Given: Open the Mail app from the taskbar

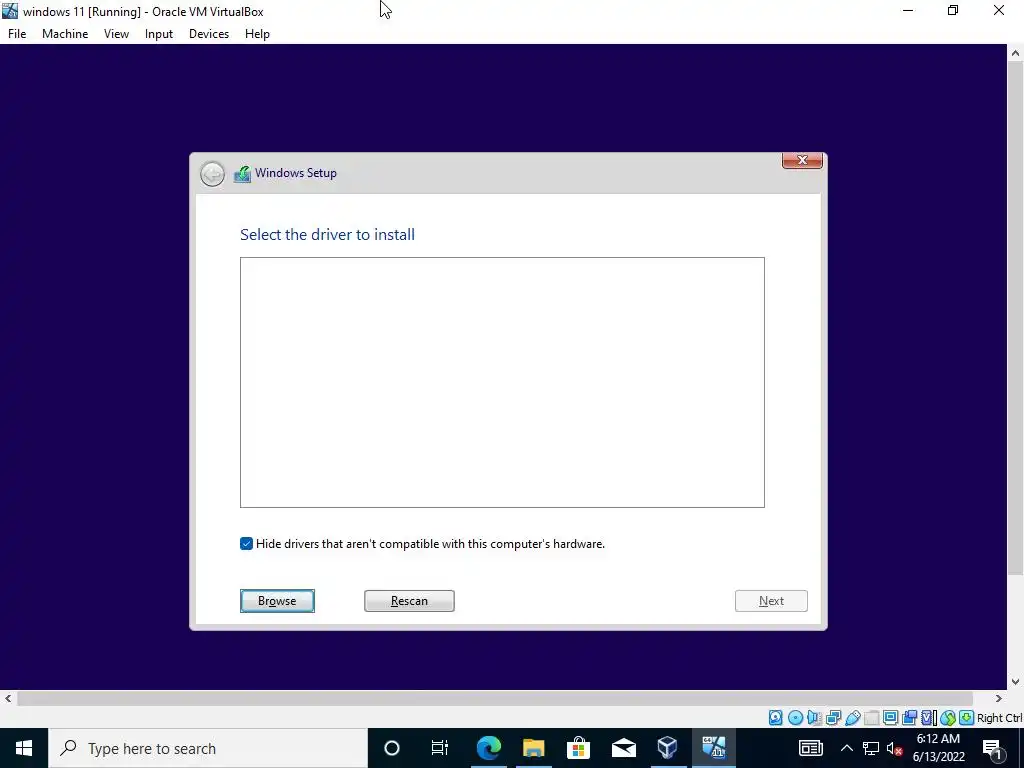Looking at the screenshot, I should [624, 748].
